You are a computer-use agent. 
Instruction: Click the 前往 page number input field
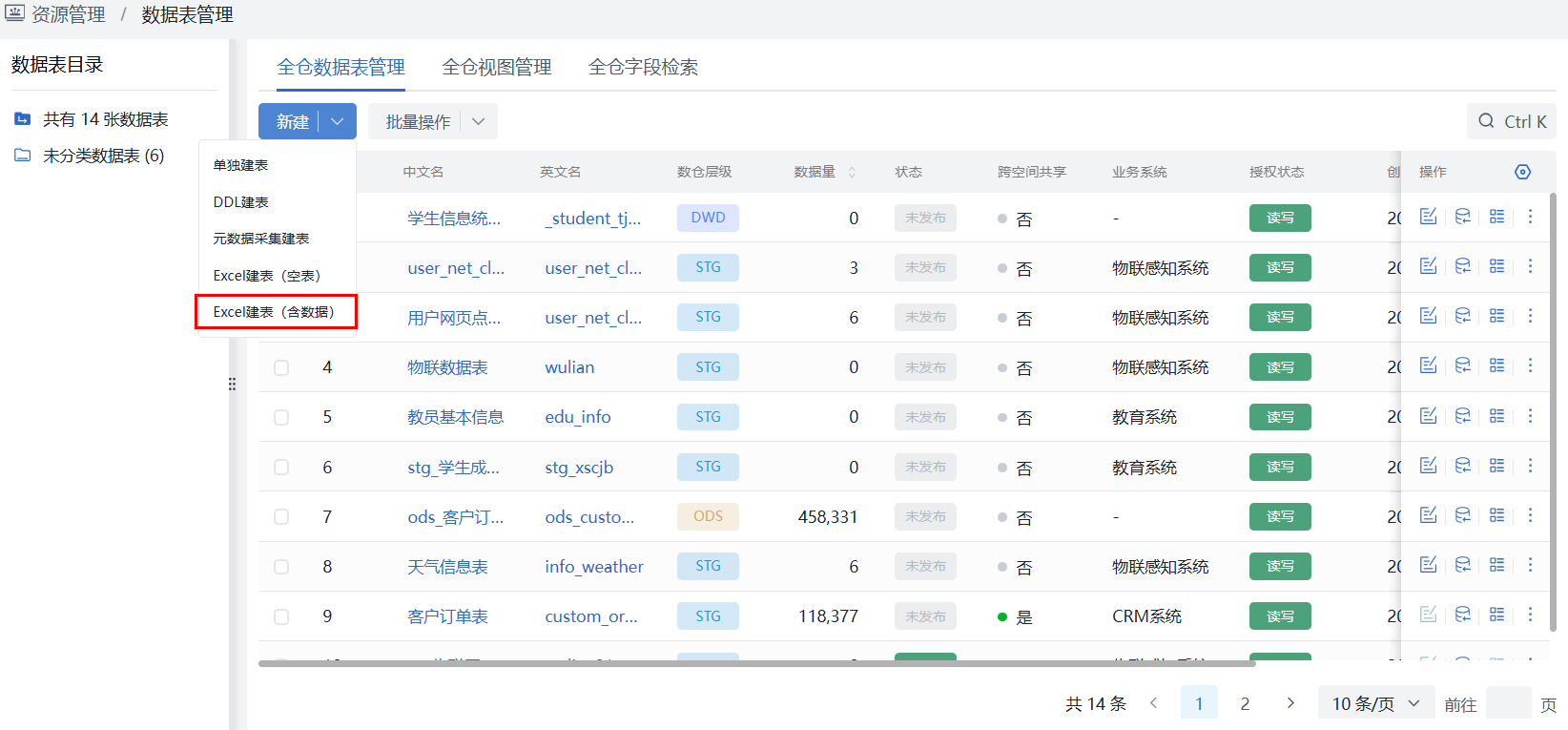click(x=1509, y=703)
